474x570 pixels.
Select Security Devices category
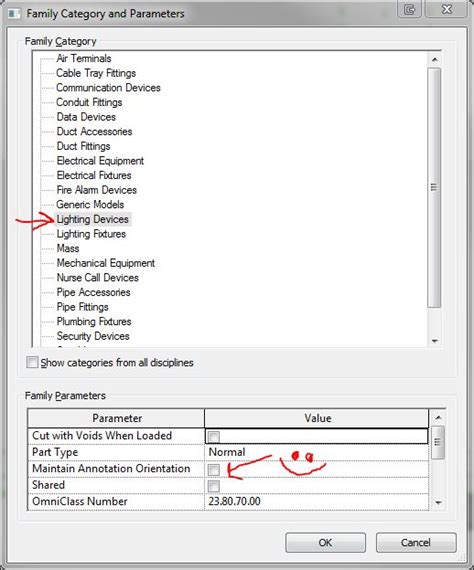pyautogui.click(x=93, y=336)
